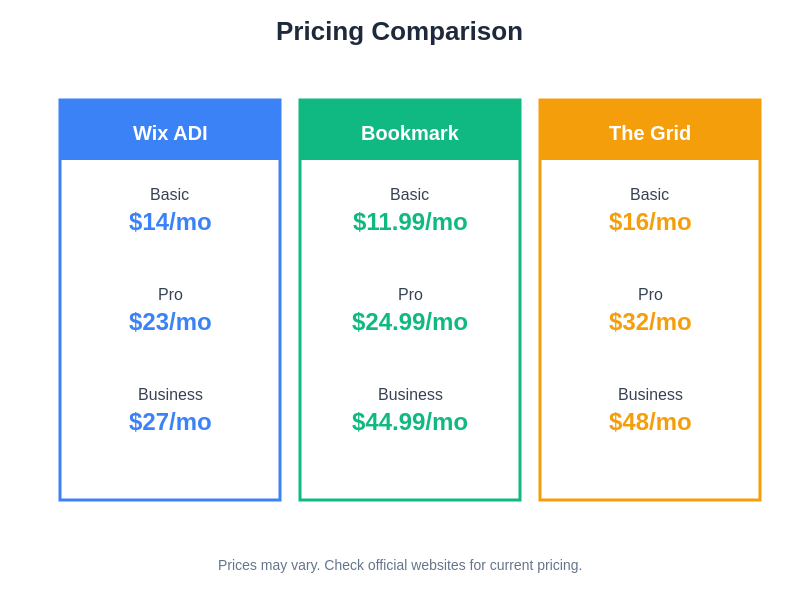Image resolution: width=800 pixels, height=600 pixels.
Task: Click the Pricing Comparison title
Action: tap(399, 31)
